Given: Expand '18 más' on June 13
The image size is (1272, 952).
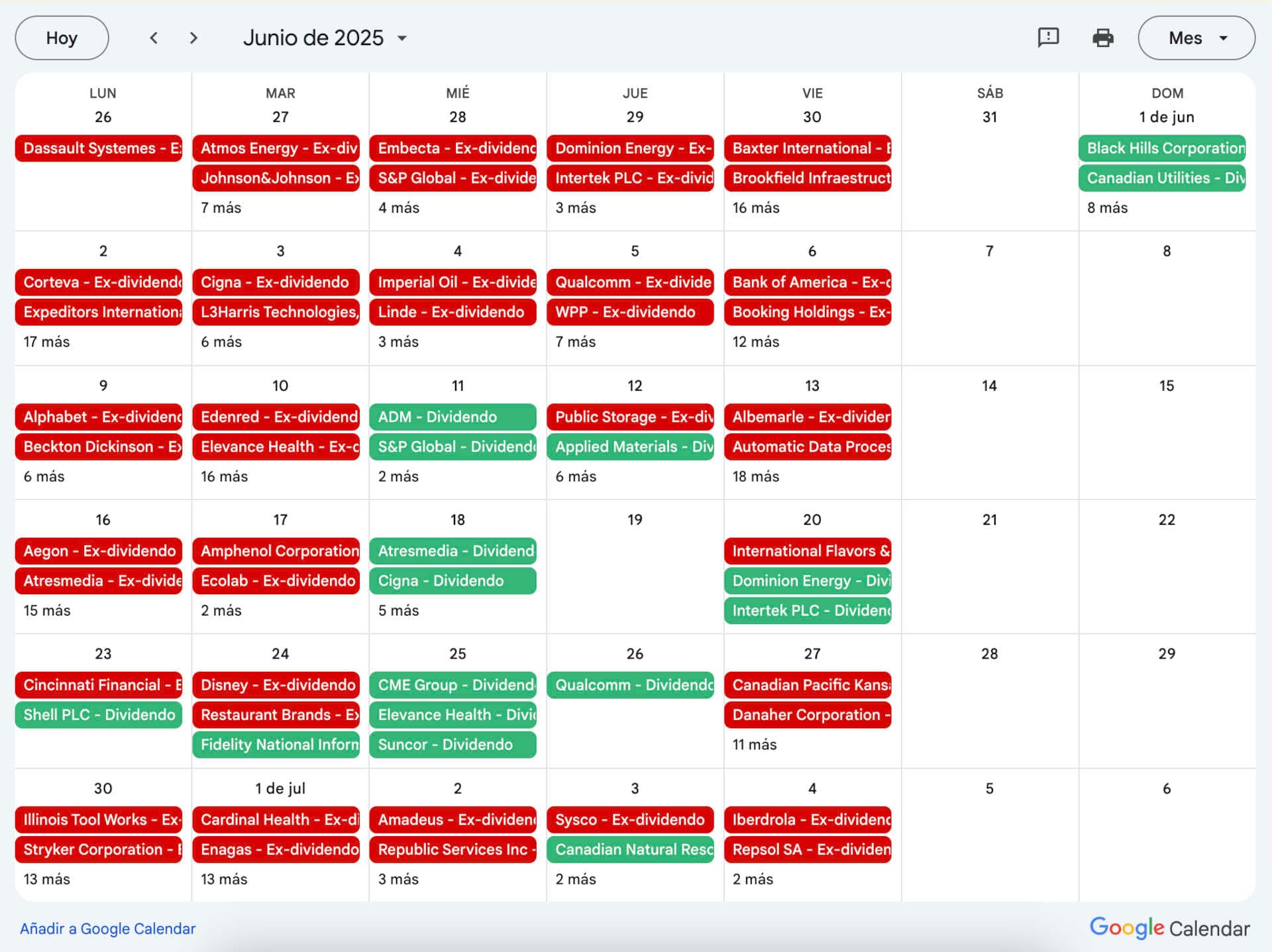Looking at the screenshot, I should click(756, 476).
